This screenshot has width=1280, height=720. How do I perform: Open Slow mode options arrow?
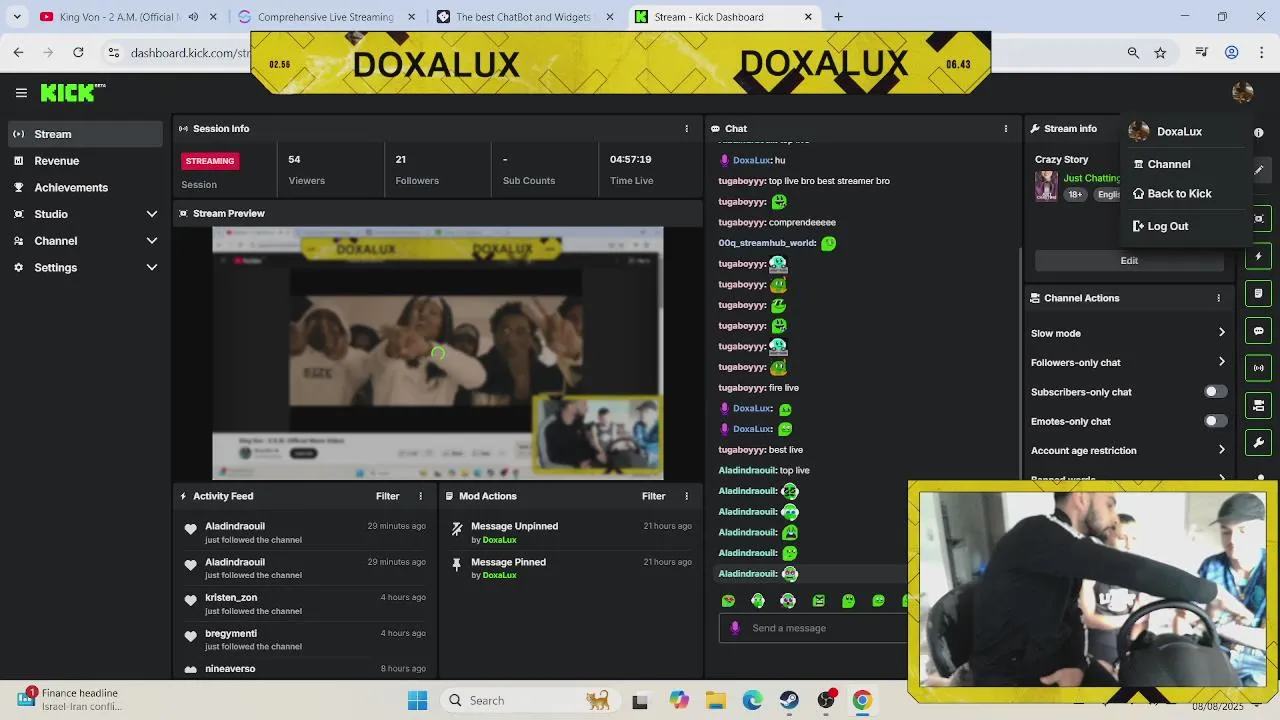point(1221,333)
